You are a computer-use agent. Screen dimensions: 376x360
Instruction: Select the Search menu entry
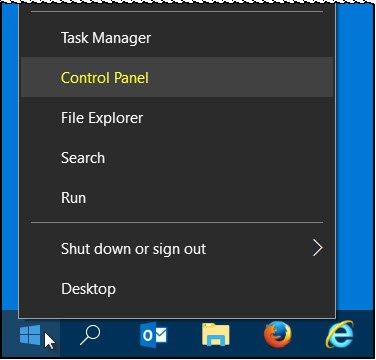[x=177, y=158]
